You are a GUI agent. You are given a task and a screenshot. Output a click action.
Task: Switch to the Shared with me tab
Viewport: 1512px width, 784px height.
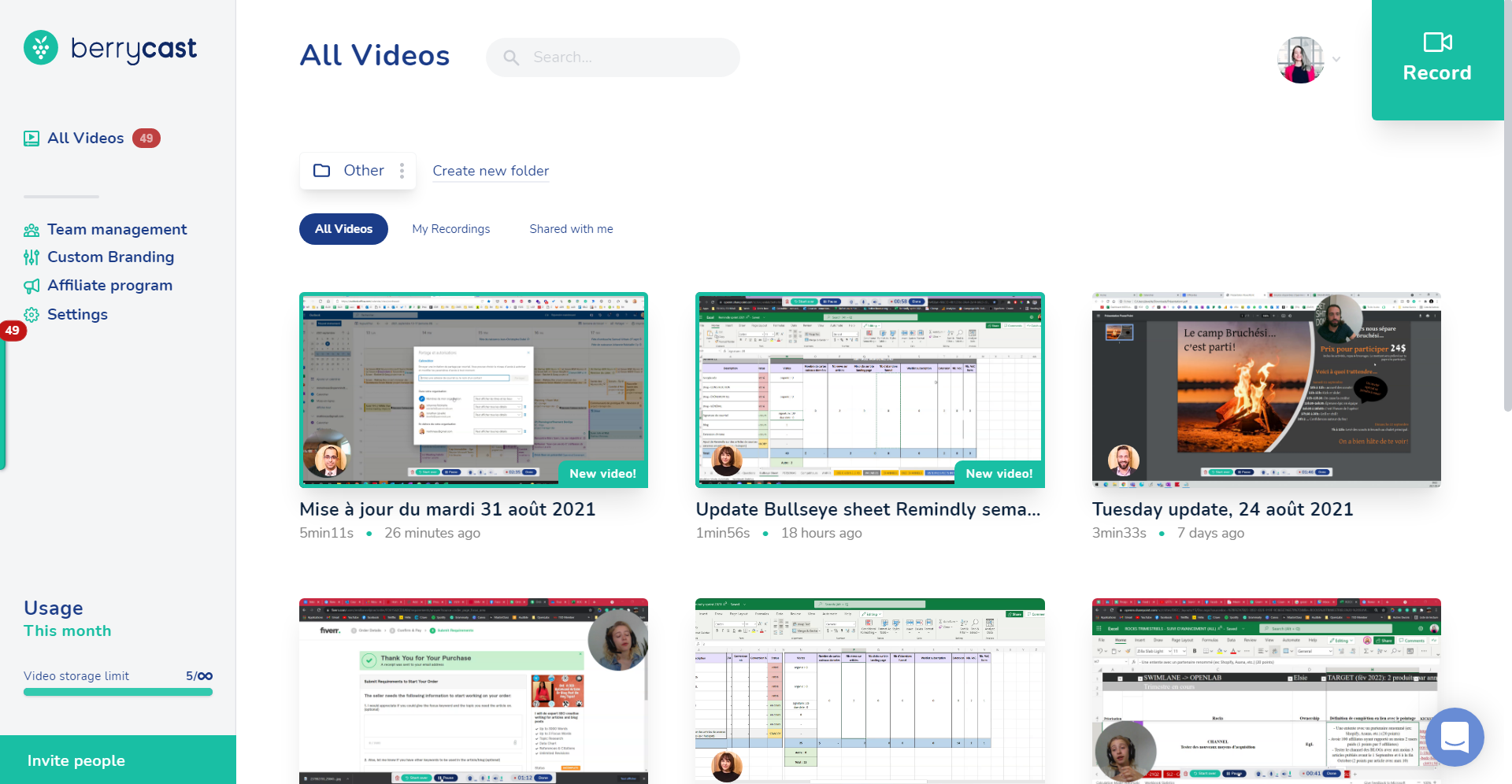click(571, 228)
